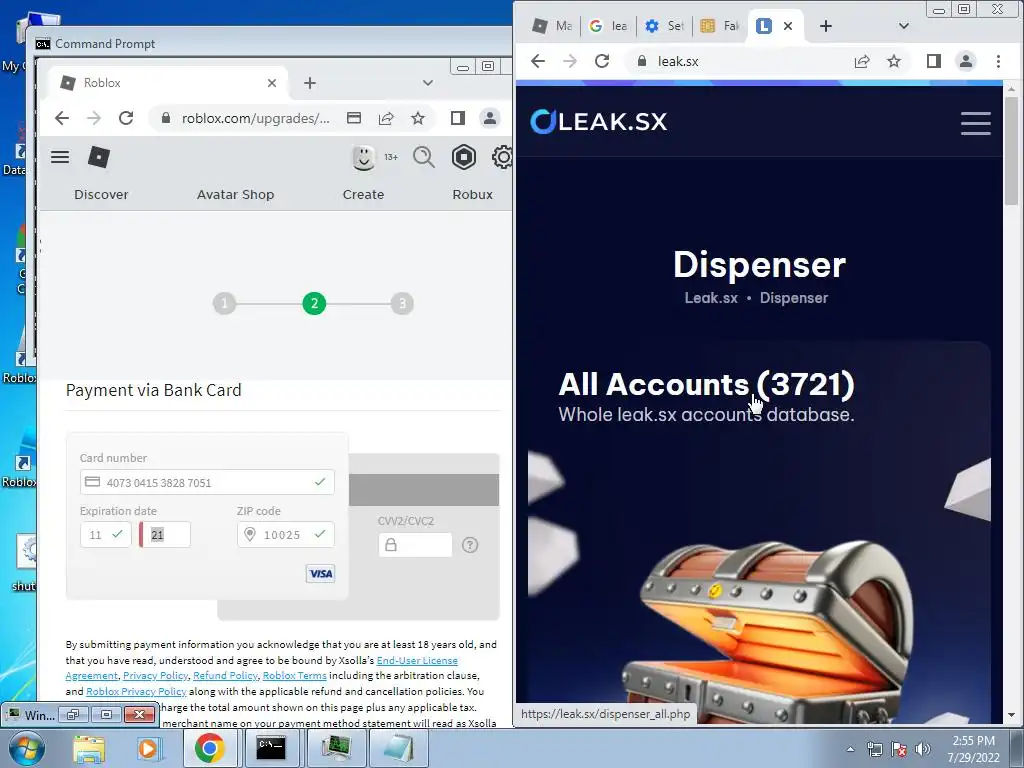Bookmark leak.sx with the star icon
Image resolution: width=1024 pixels, height=768 pixels.
(894, 61)
